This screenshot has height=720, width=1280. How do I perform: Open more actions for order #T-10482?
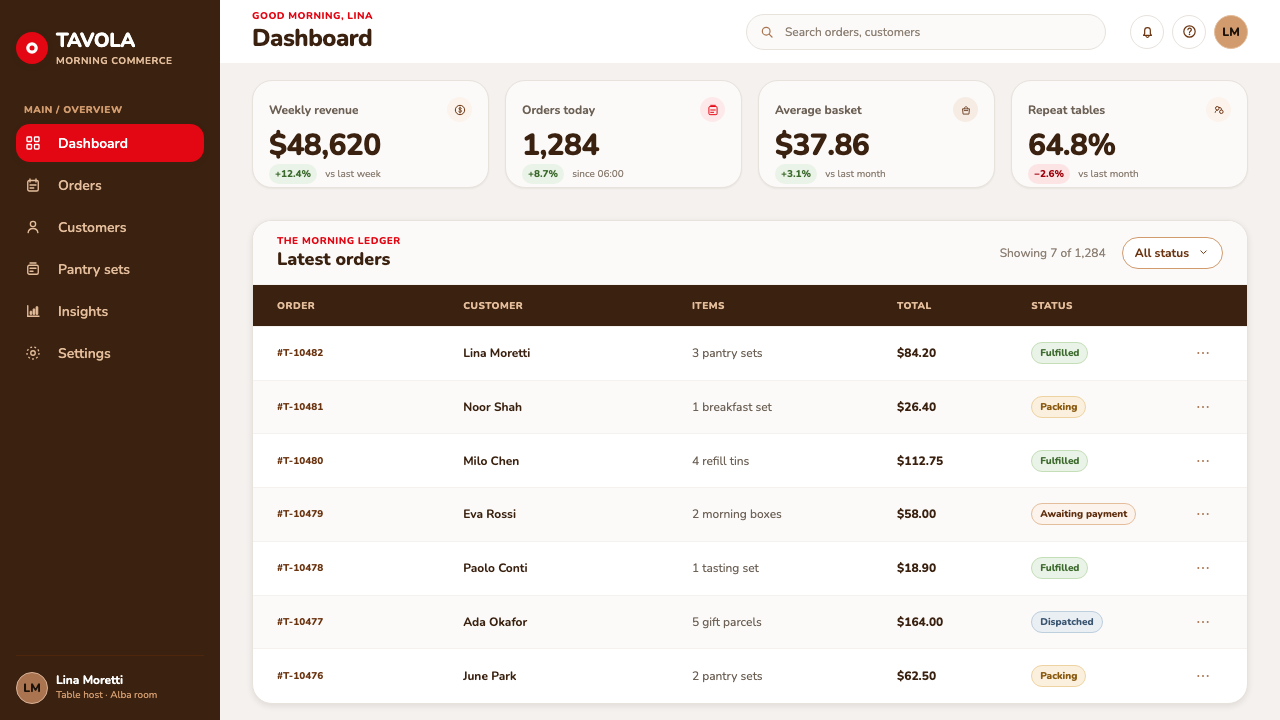[x=1203, y=353]
